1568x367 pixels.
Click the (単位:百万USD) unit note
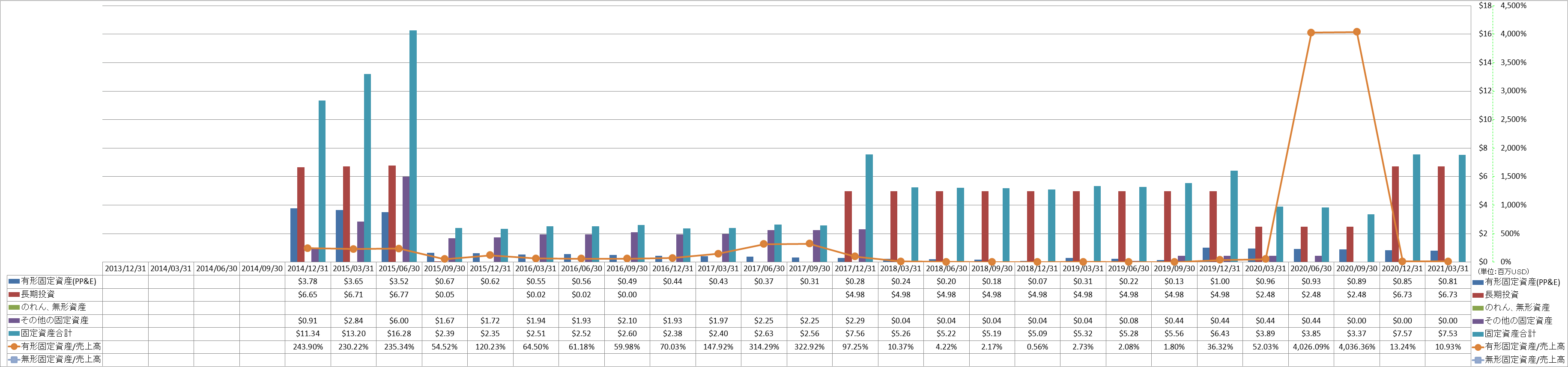point(1503,272)
